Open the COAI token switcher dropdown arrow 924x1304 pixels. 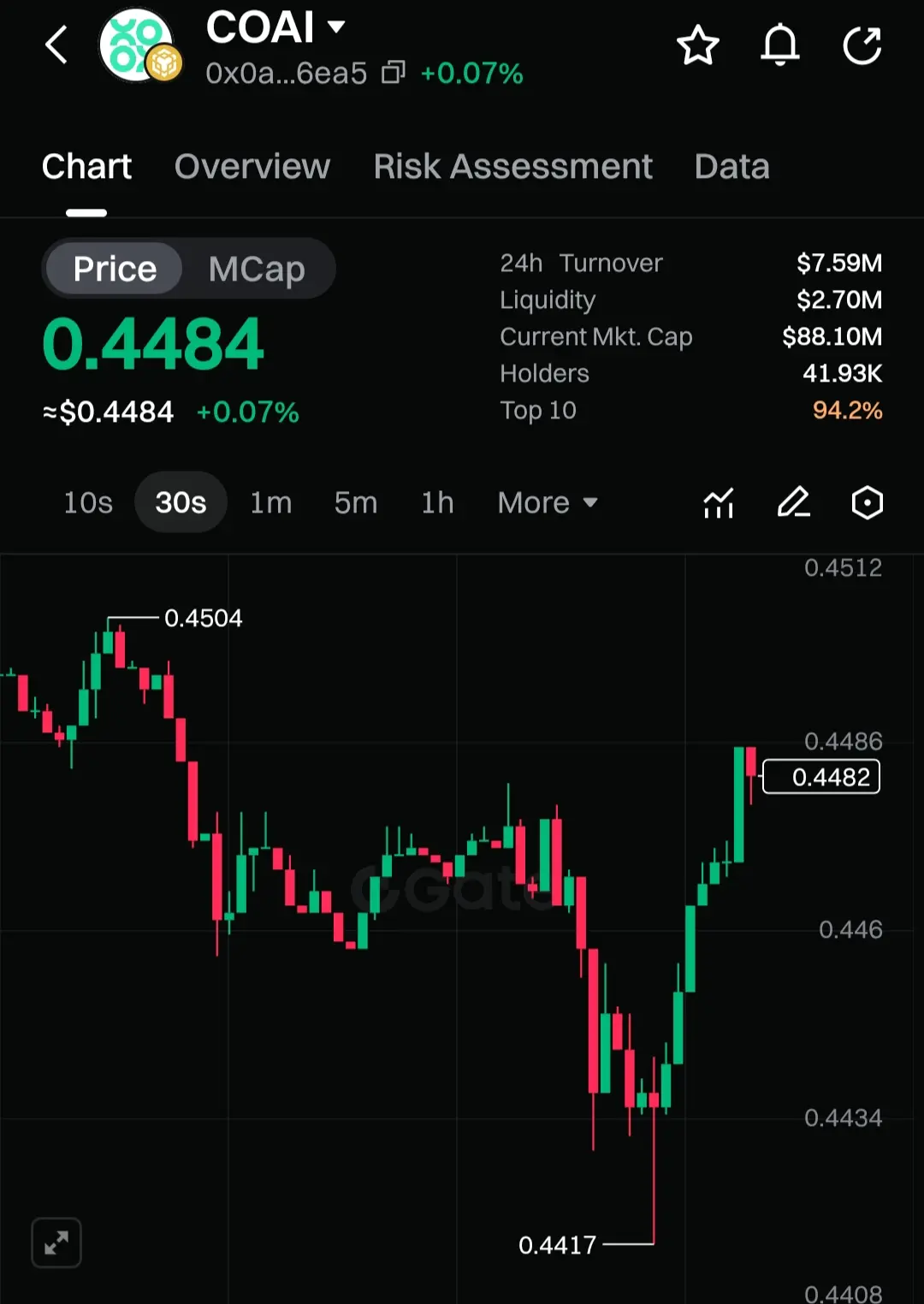tap(336, 27)
